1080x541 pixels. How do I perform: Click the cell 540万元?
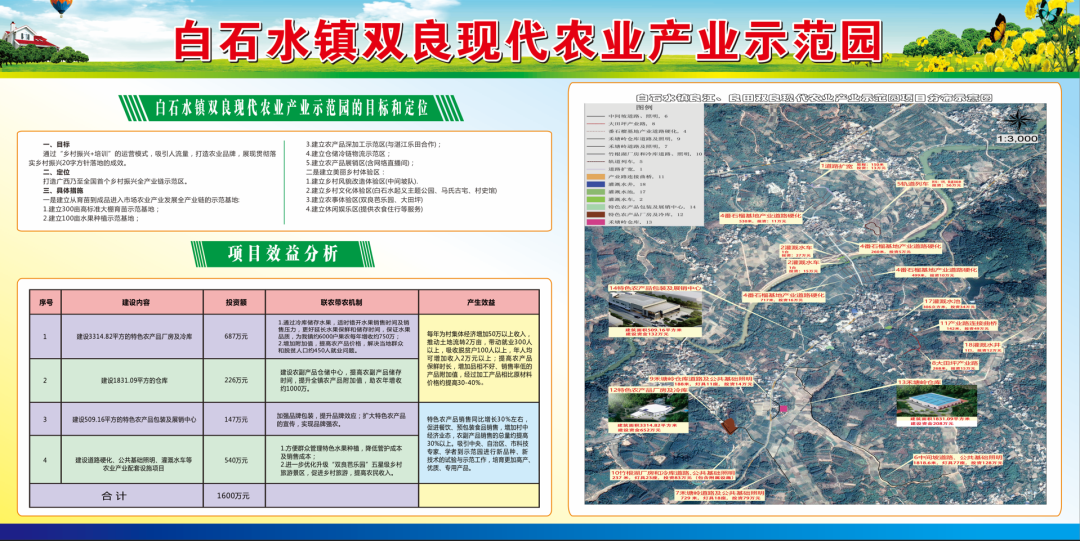click(236, 460)
